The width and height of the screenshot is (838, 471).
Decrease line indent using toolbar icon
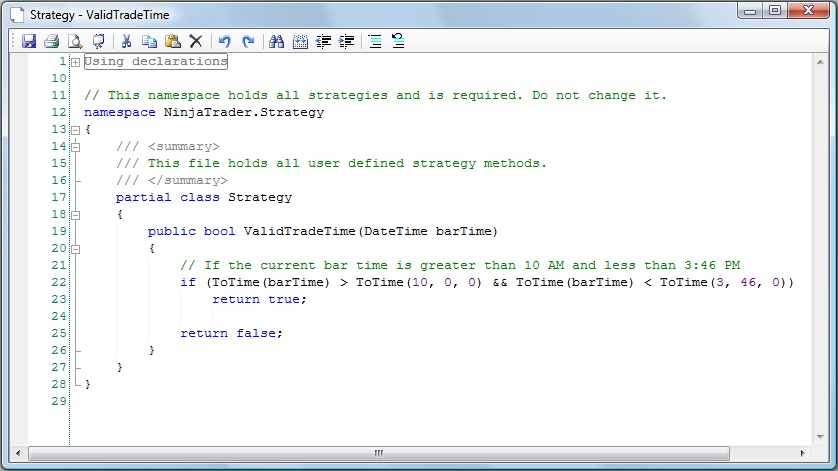tap(324, 41)
